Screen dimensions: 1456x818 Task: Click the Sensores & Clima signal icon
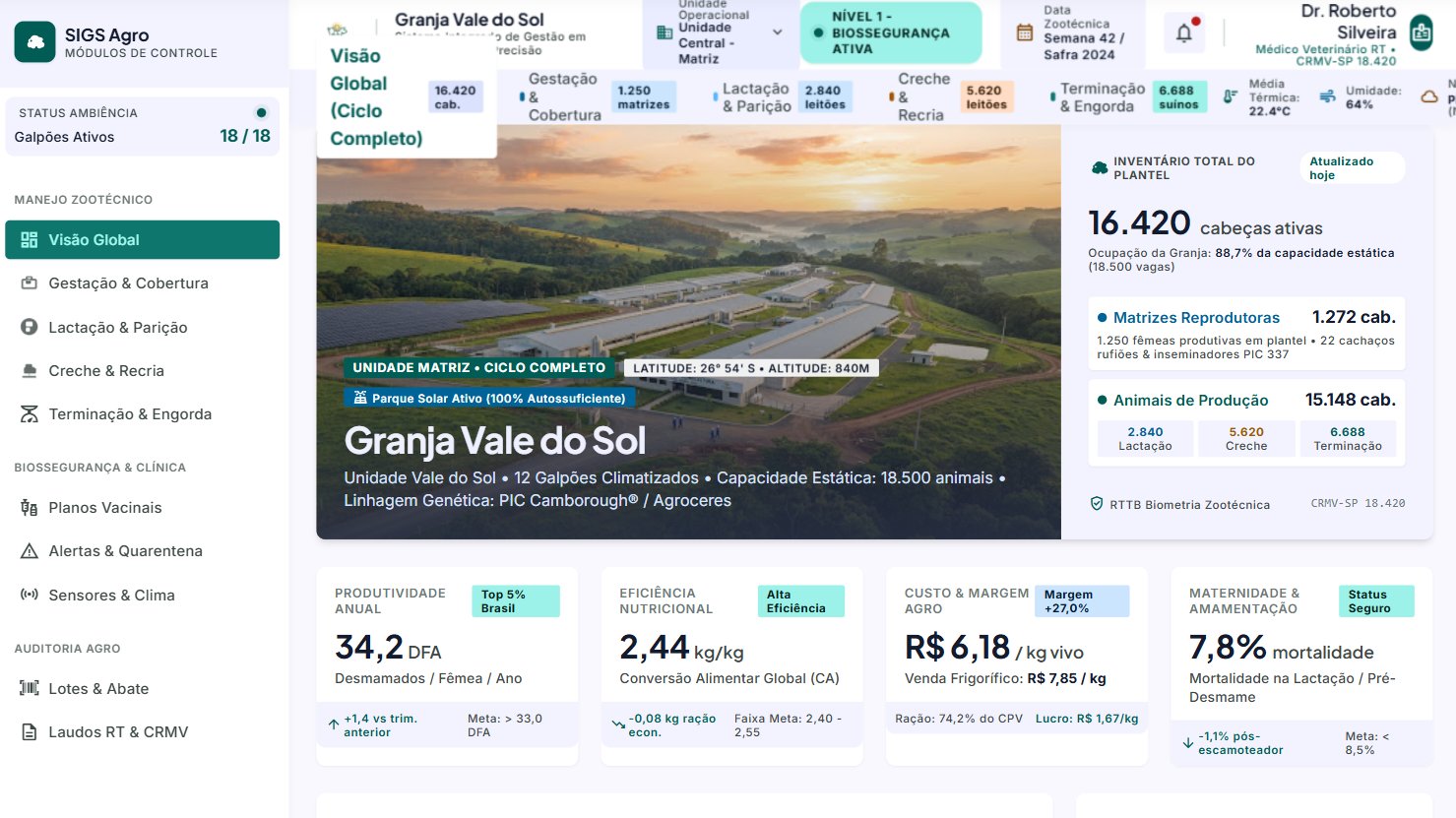click(x=30, y=595)
